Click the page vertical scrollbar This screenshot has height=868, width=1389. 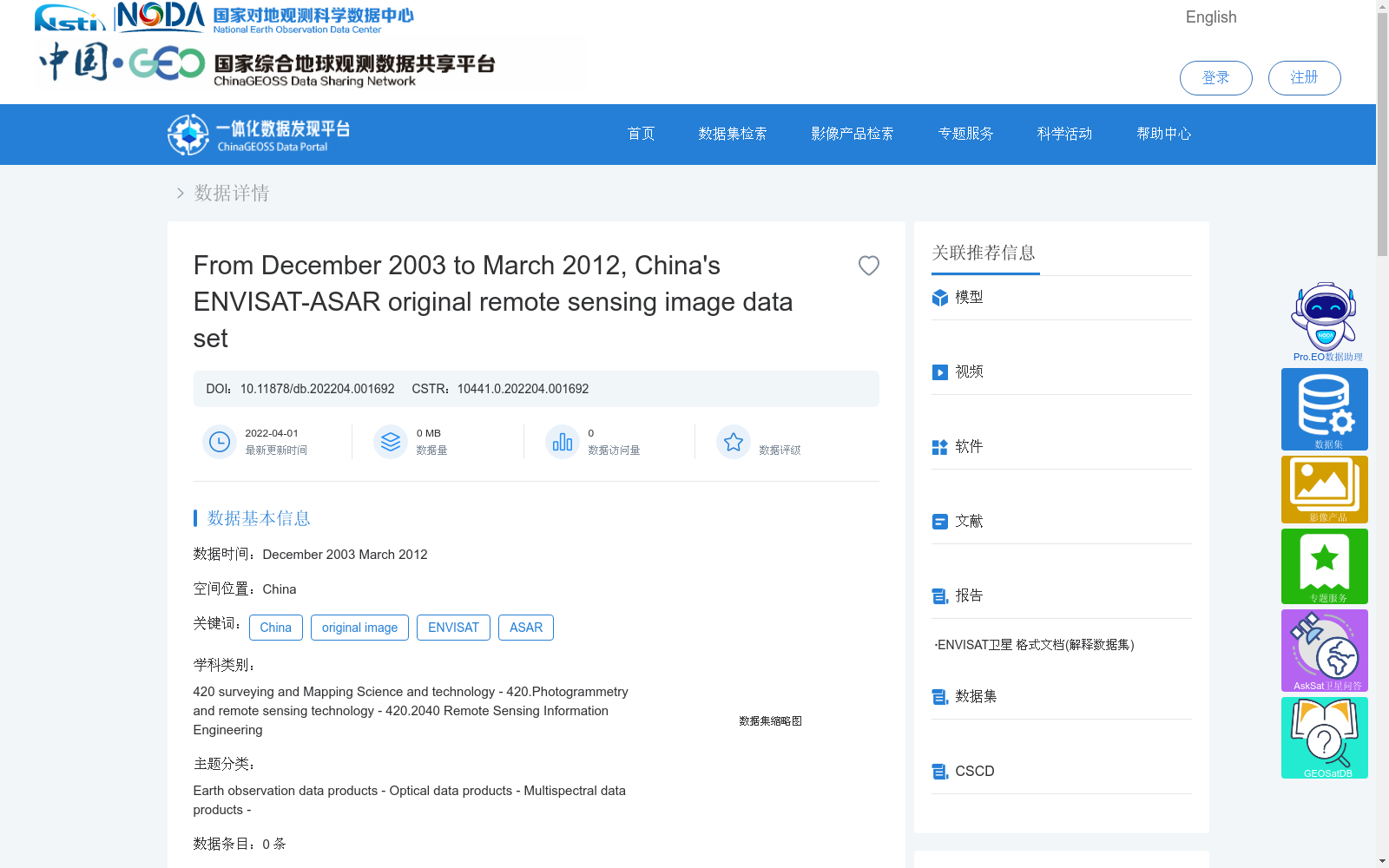[x=1382, y=135]
